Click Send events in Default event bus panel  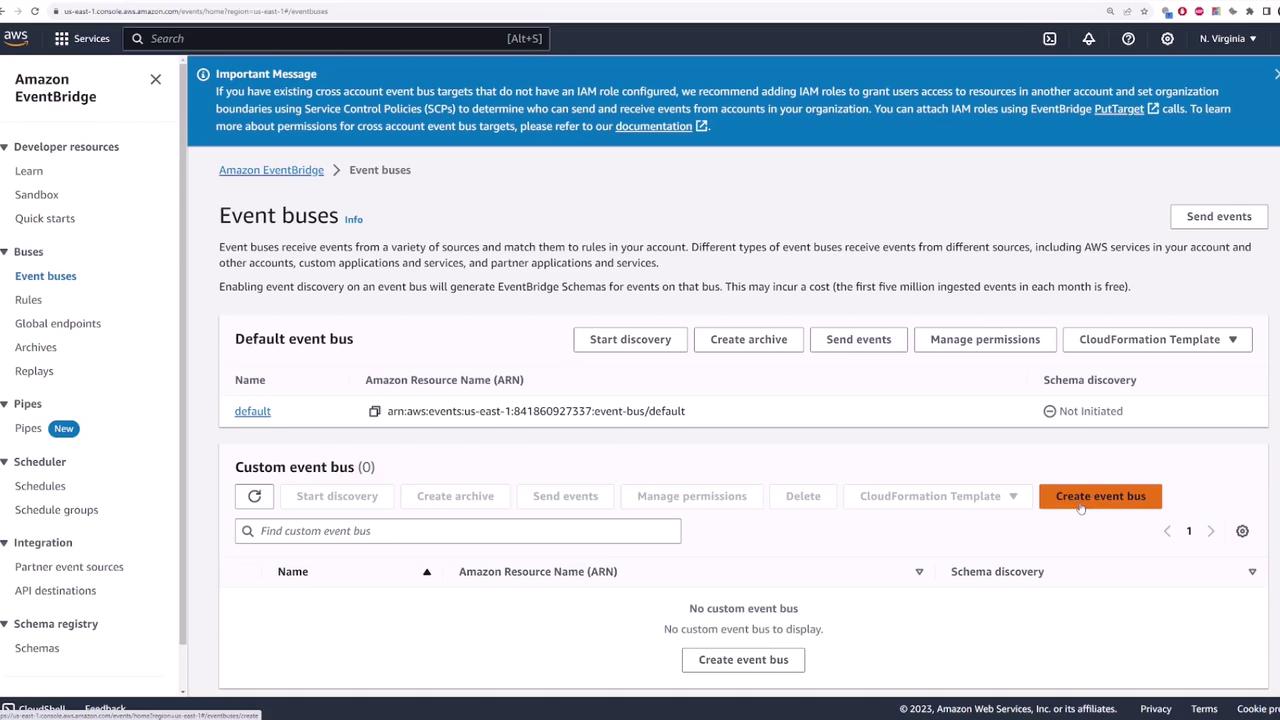click(859, 339)
